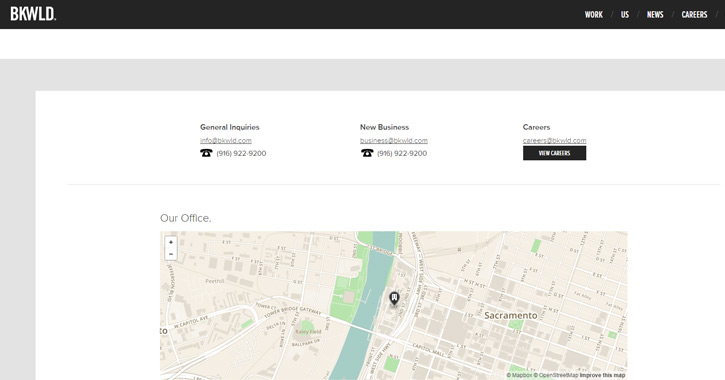Open the CAREERS navigation link
Viewport: 725px width, 380px height.
(x=694, y=15)
